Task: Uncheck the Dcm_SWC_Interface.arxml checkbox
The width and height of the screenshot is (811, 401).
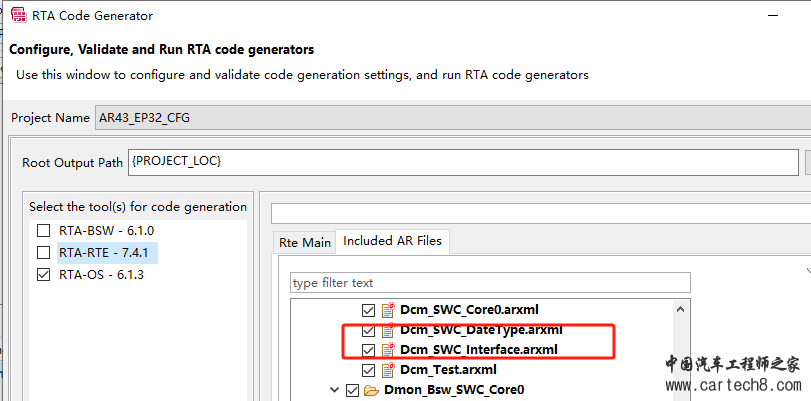Action: 368,350
